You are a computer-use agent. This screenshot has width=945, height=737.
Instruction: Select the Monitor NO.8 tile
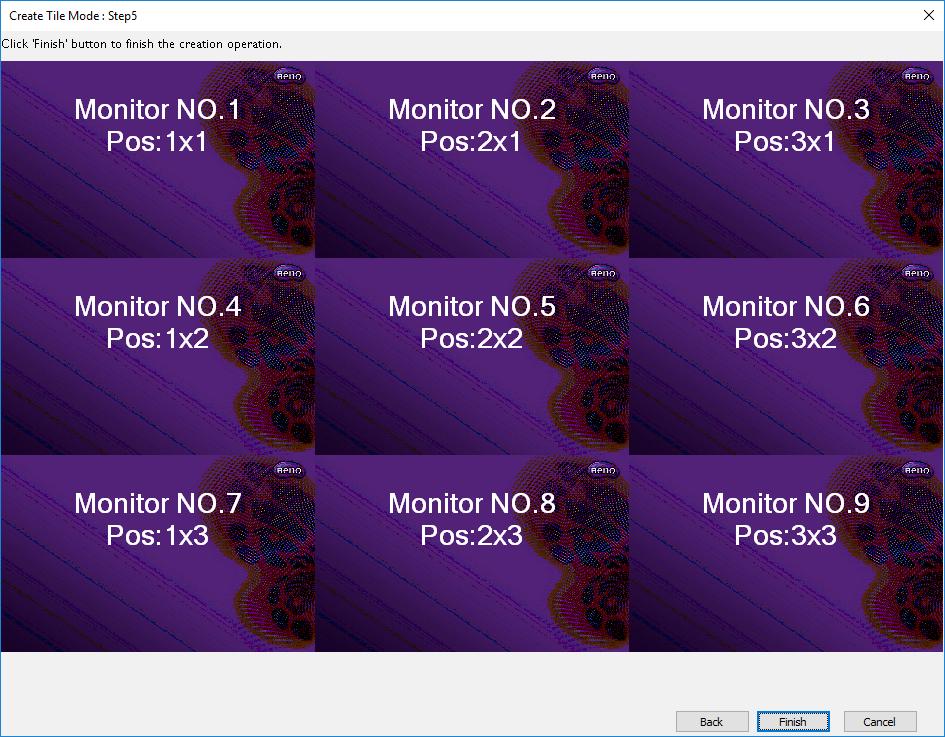pyautogui.click(x=472, y=553)
